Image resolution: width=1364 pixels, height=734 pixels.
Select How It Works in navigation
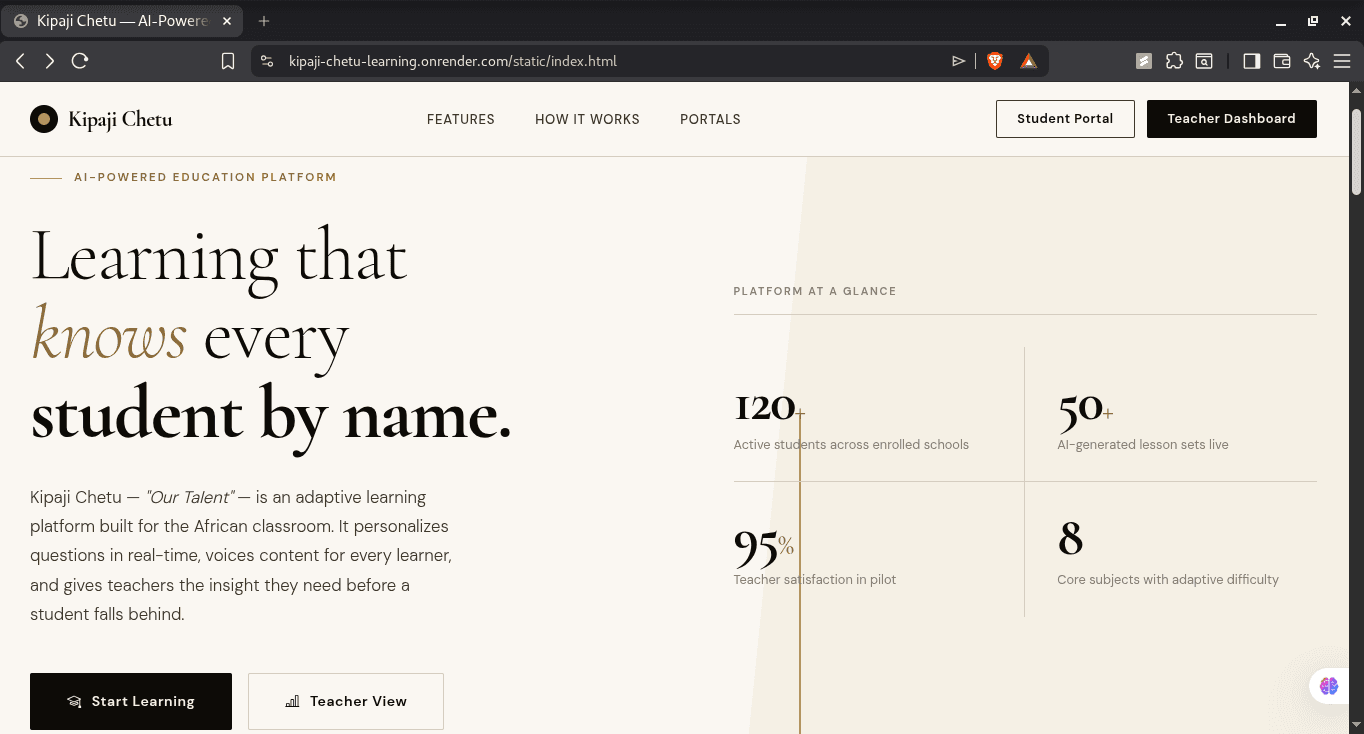[587, 119]
